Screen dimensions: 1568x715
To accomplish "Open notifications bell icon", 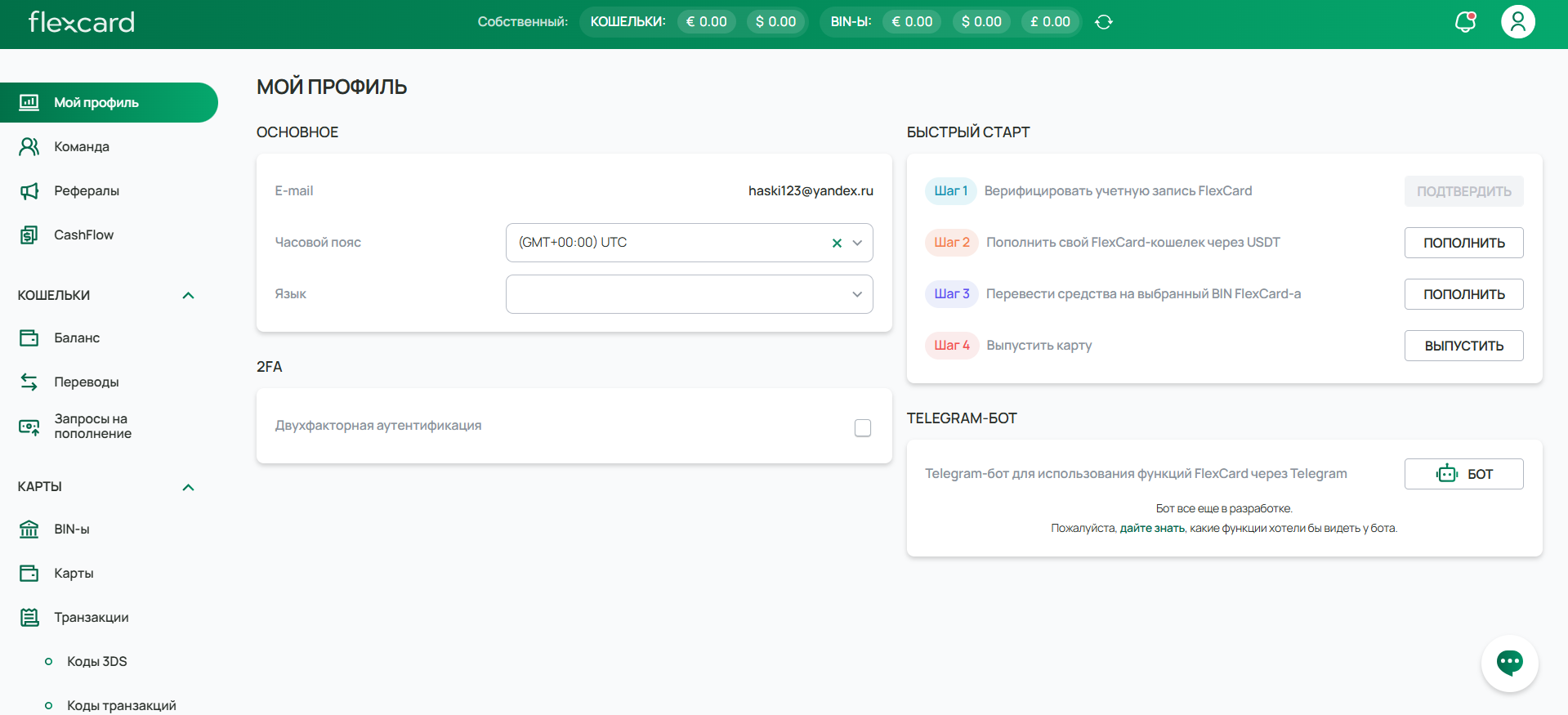I will (1466, 21).
